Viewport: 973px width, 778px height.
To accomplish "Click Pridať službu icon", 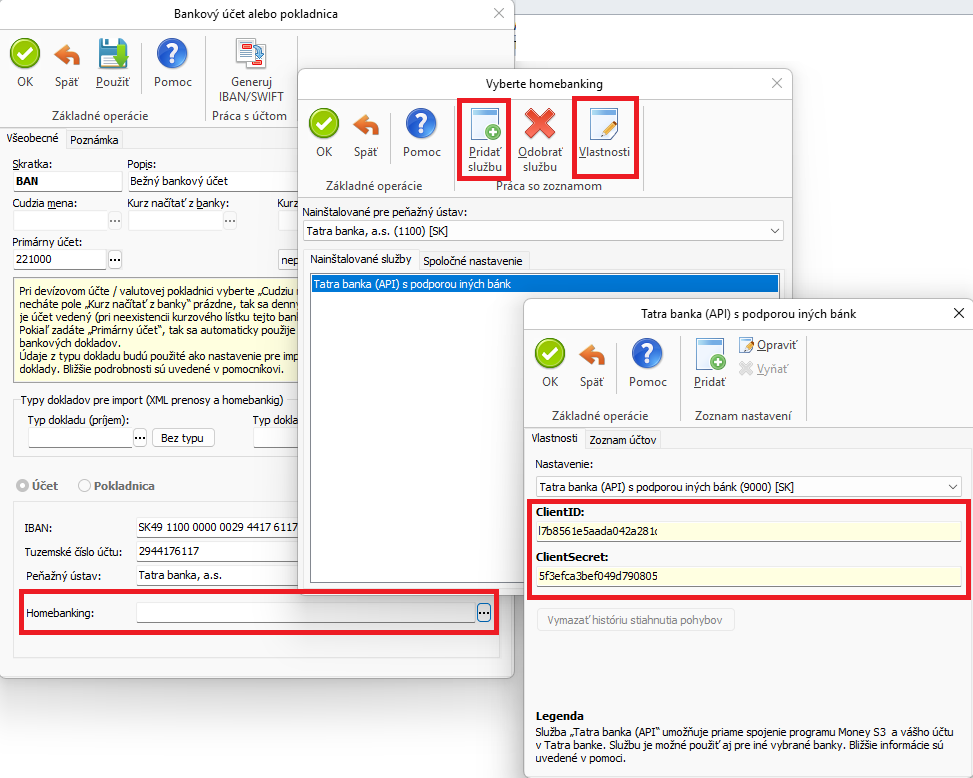I will click(x=485, y=126).
